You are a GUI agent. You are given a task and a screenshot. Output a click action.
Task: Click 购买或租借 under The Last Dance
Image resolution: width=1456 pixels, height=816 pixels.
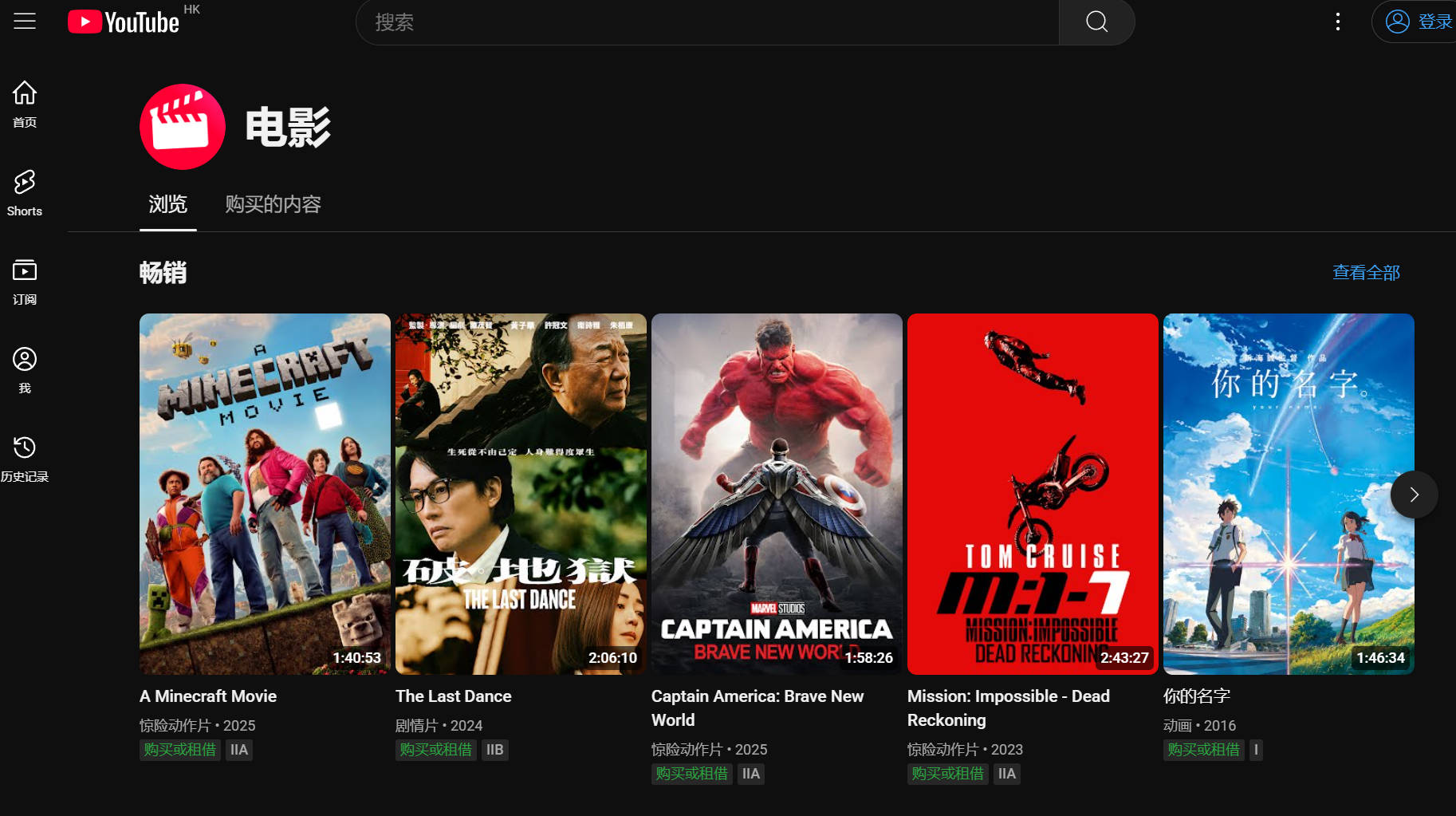pos(435,750)
